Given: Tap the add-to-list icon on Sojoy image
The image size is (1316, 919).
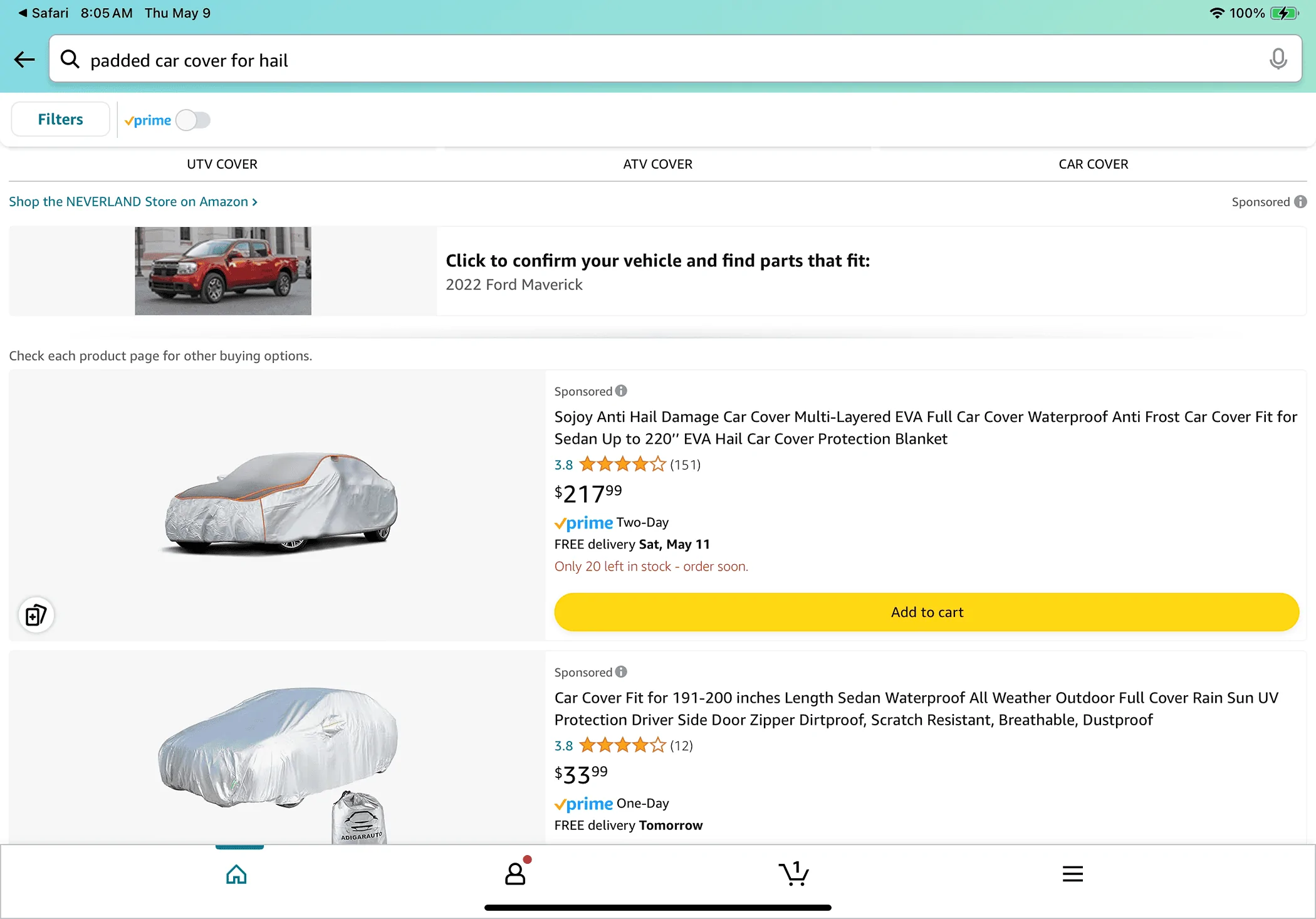Looking at the screenshot, I should [36, 615].
